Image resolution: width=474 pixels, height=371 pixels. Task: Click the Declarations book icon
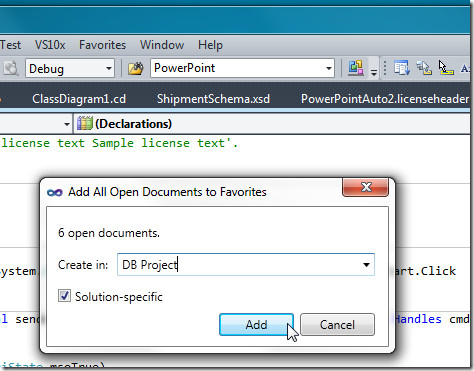pos(85,123)
